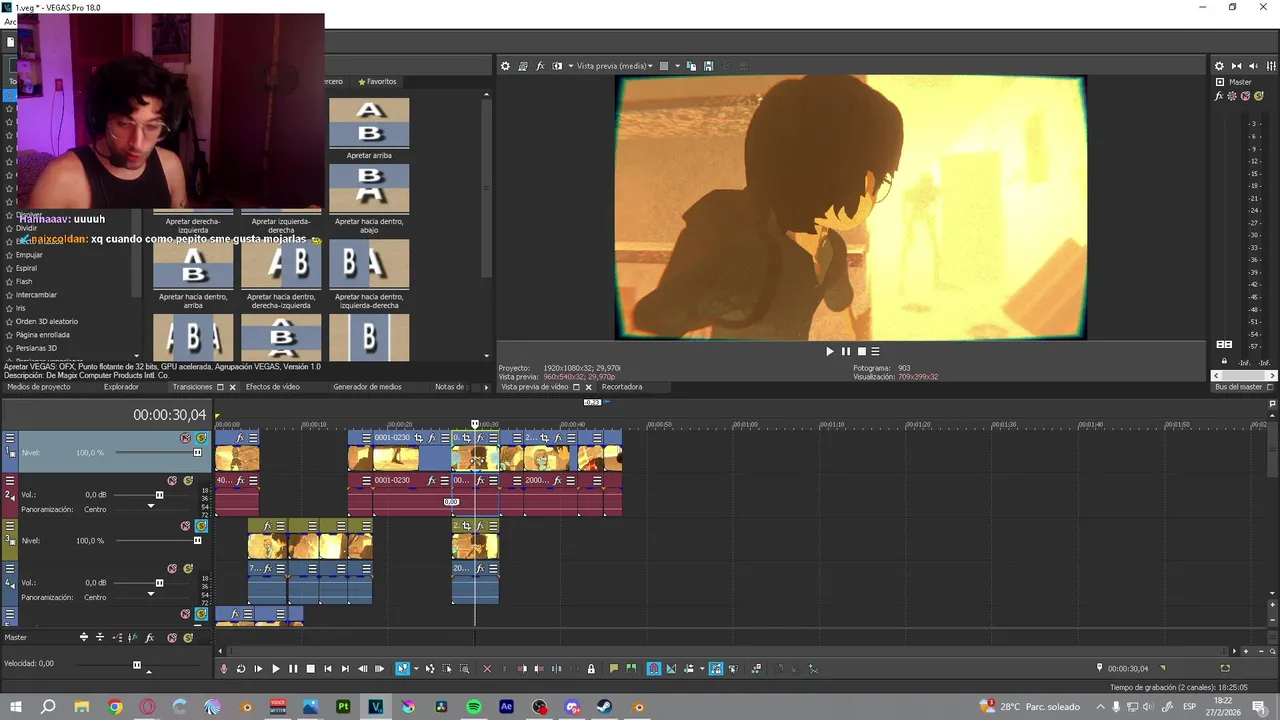Mute video track 1
This screenshot has height=720, width=1280.
coord(185,438)
